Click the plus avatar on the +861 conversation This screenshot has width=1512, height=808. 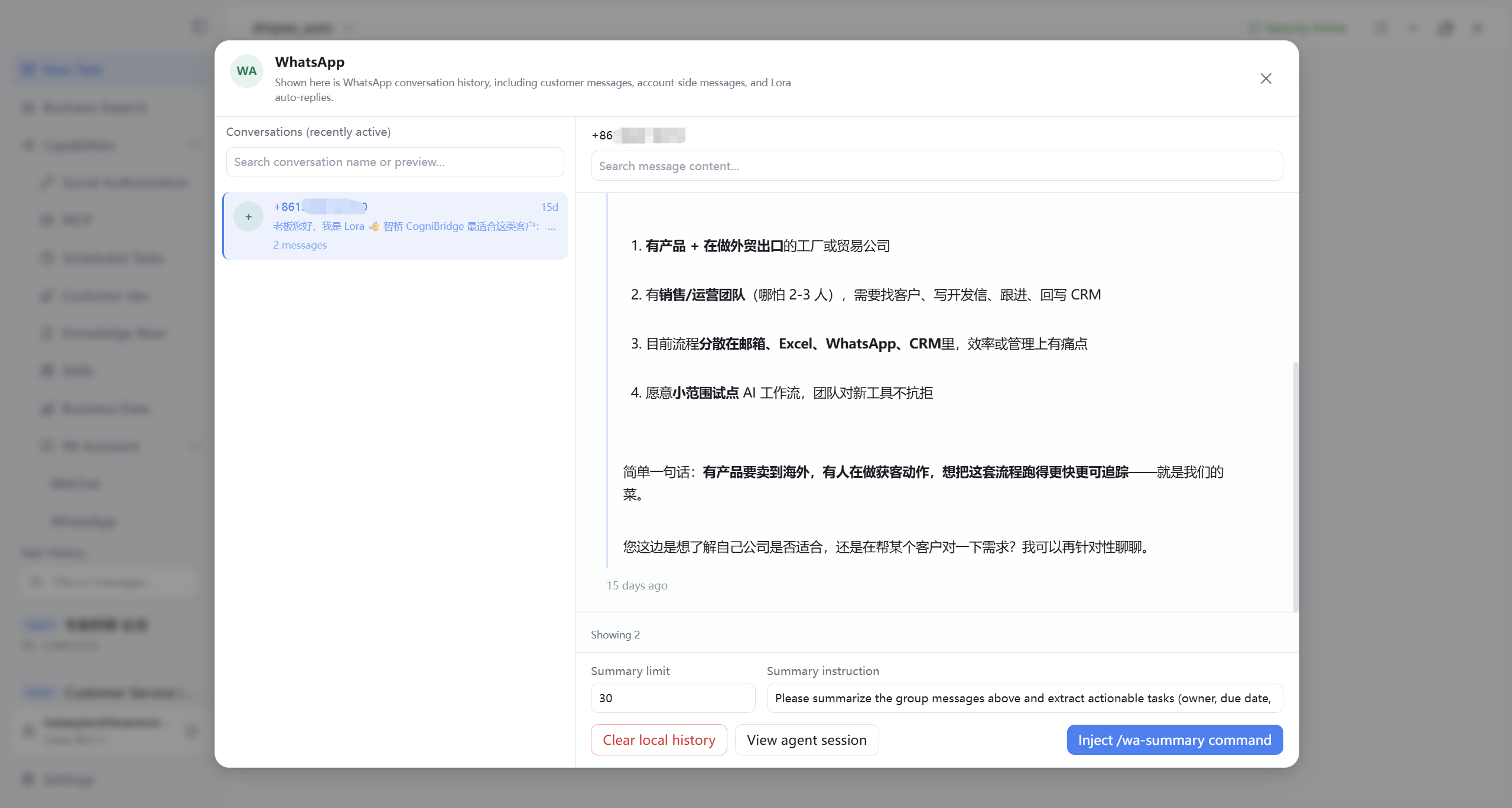tap(248, 217)
